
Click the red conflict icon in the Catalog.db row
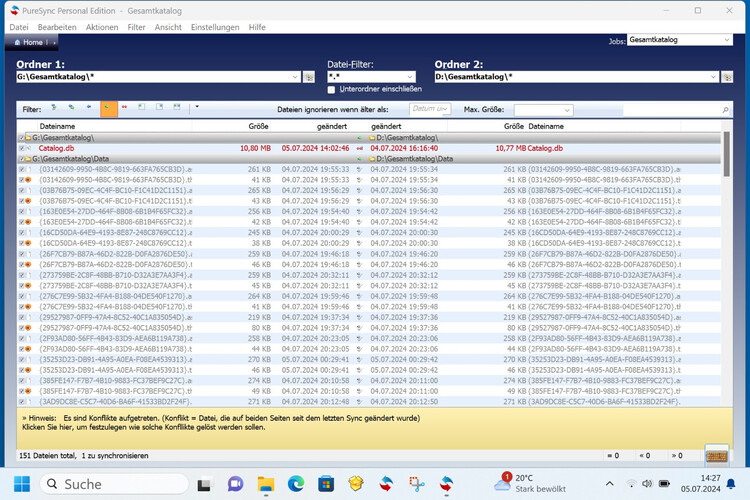359,148
